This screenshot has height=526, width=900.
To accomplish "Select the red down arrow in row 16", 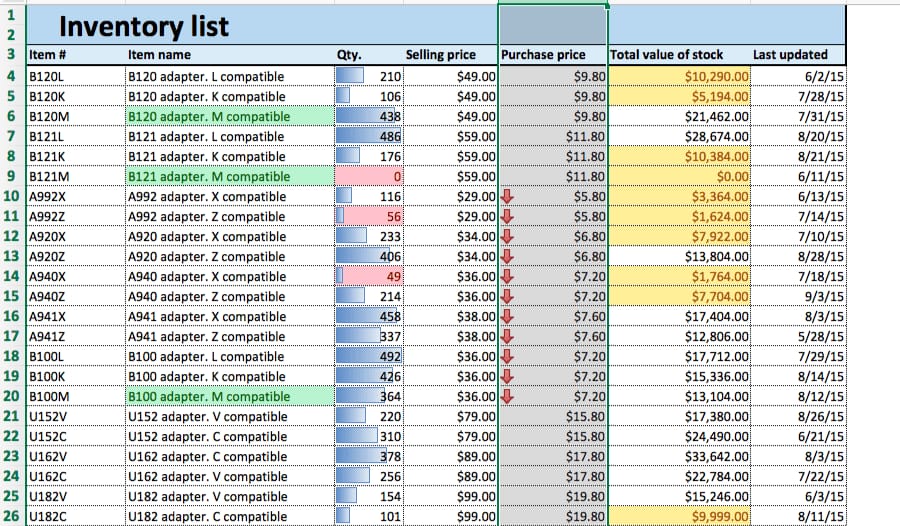I will 507,317.
